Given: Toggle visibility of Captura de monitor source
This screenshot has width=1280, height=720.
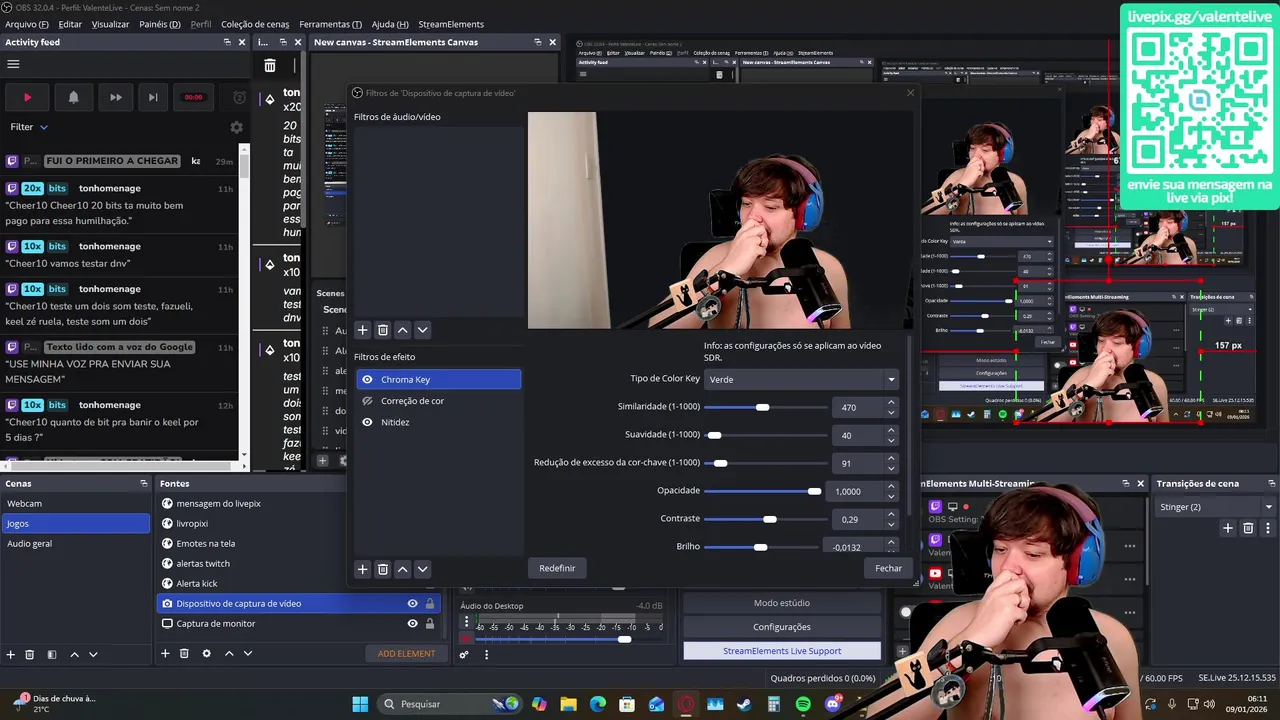Looking at the screenshot, I should coord(412,624).
